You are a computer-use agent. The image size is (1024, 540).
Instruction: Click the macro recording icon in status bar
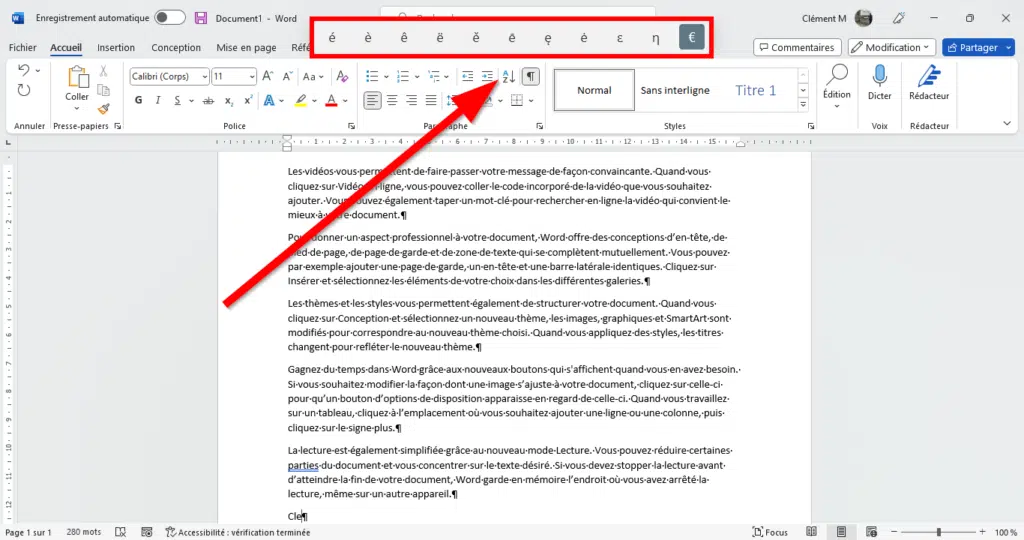pos(147,532)
